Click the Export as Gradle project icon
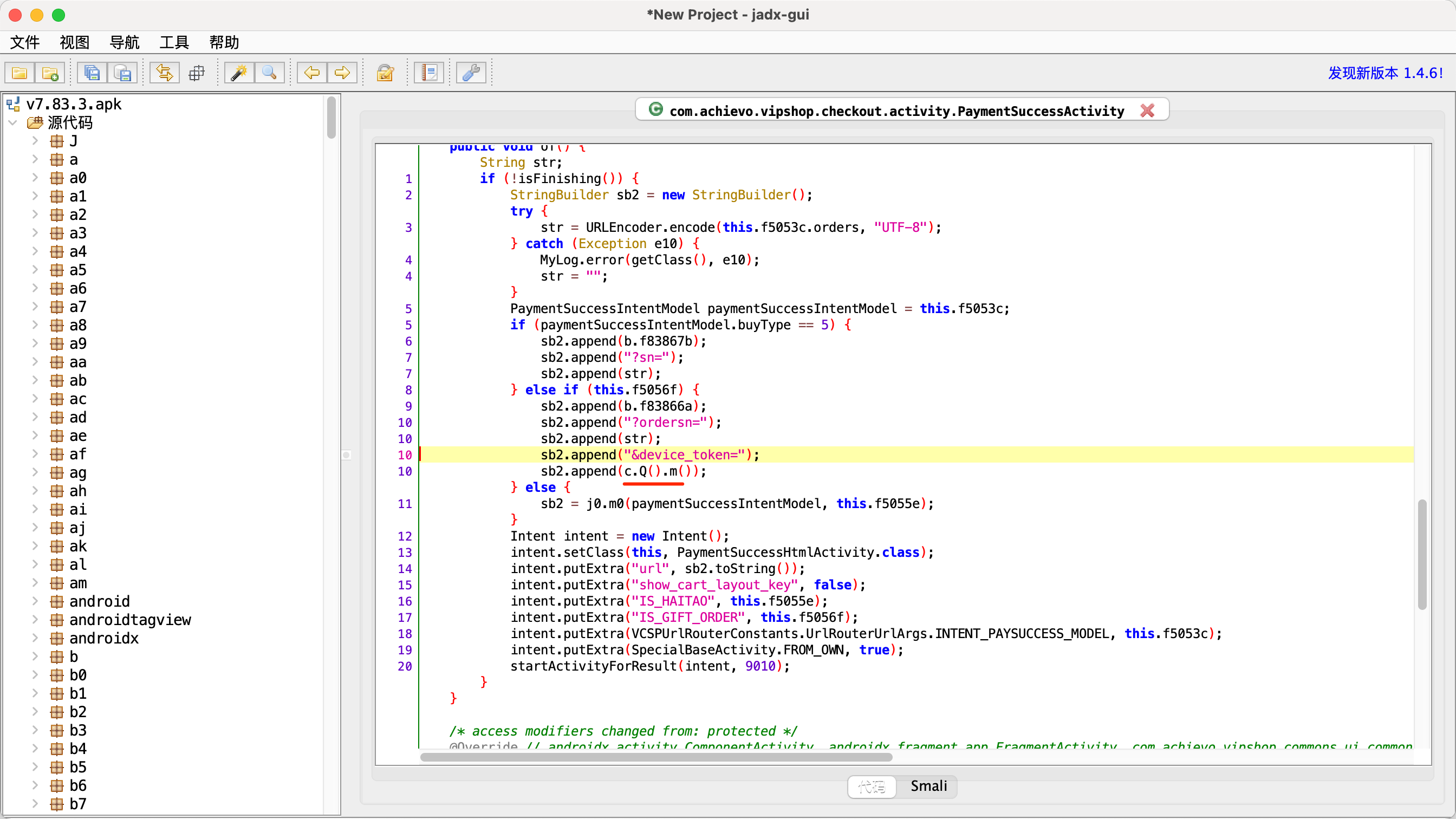This screenshot has height=819, width=1456. click(122, 73)
